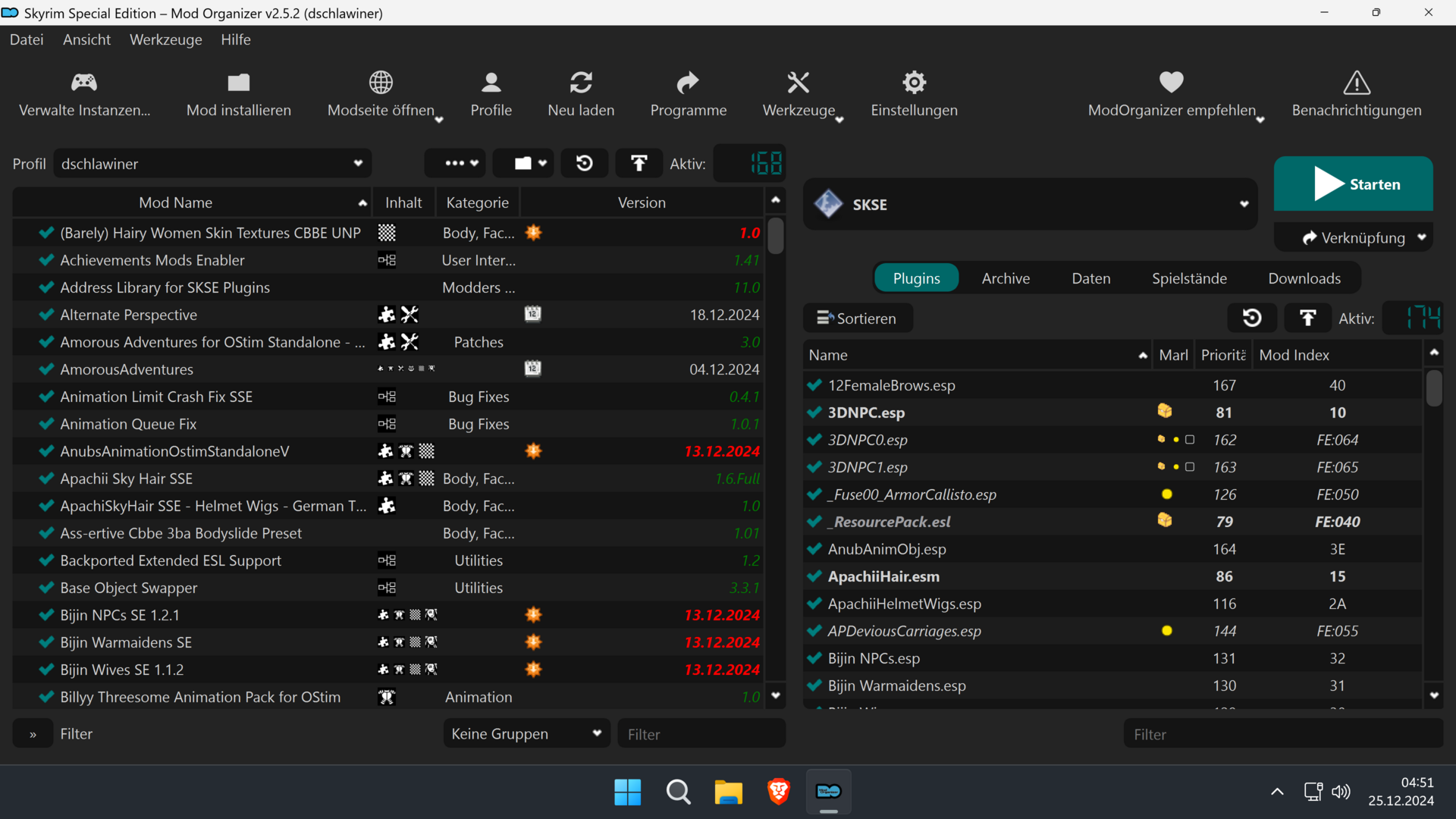The height and width of the screenshot is (819, 1456).
Task: Click the ModOrganizer empfehlen heart icon
Action: [1172, 82]
